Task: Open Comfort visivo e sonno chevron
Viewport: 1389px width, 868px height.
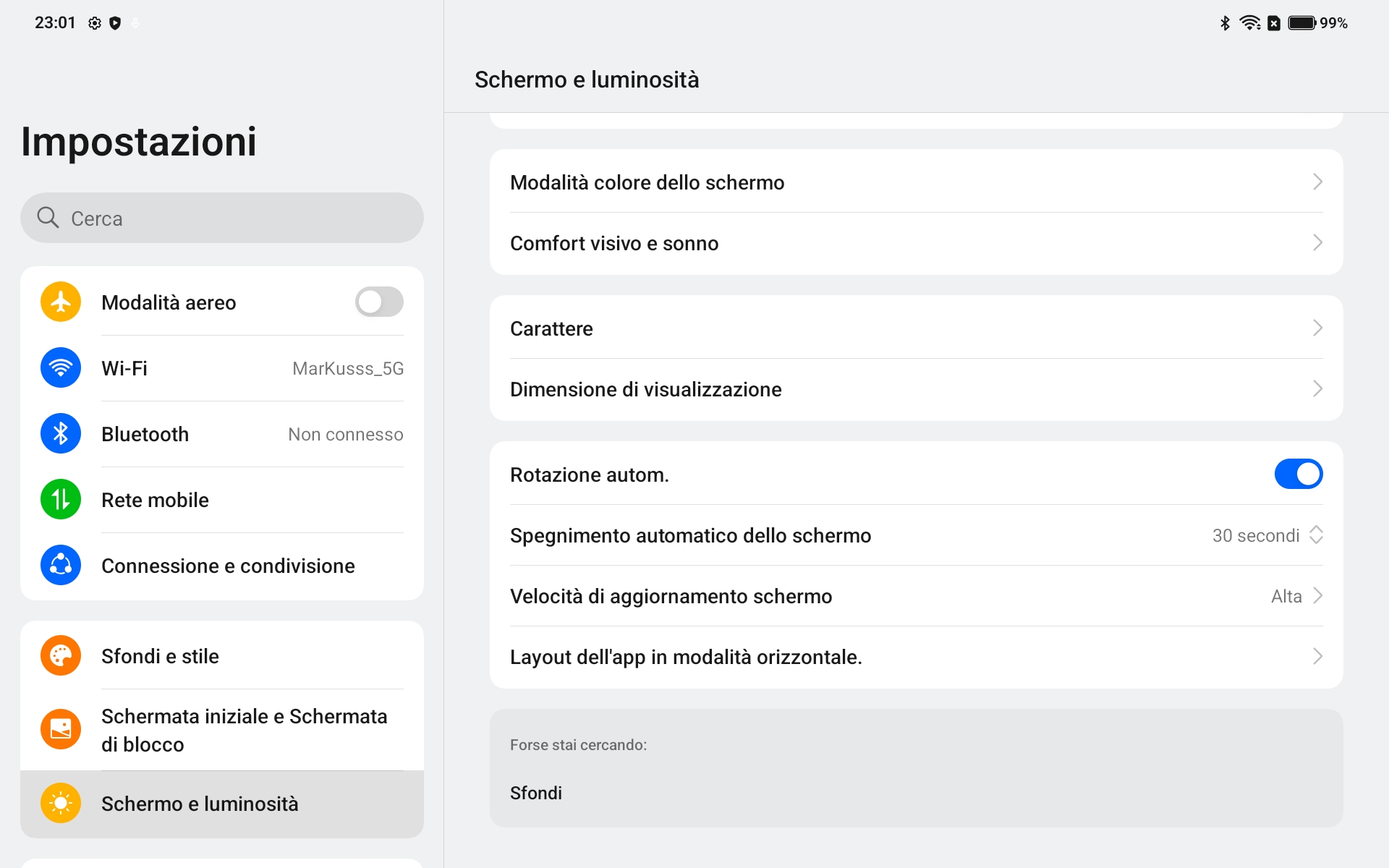Action: coord(1317,242)
